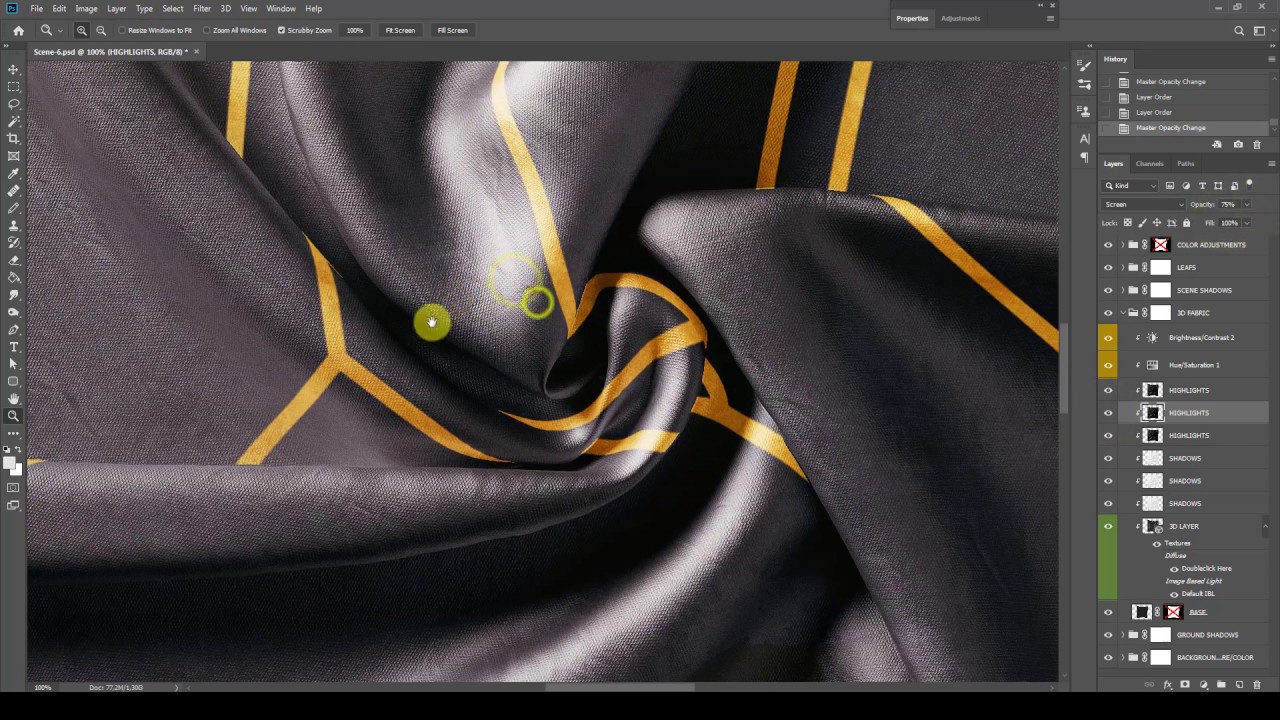1280x720 pixels.
Task: Lock transparent pixels of the layer
Action: [1128, 223]
